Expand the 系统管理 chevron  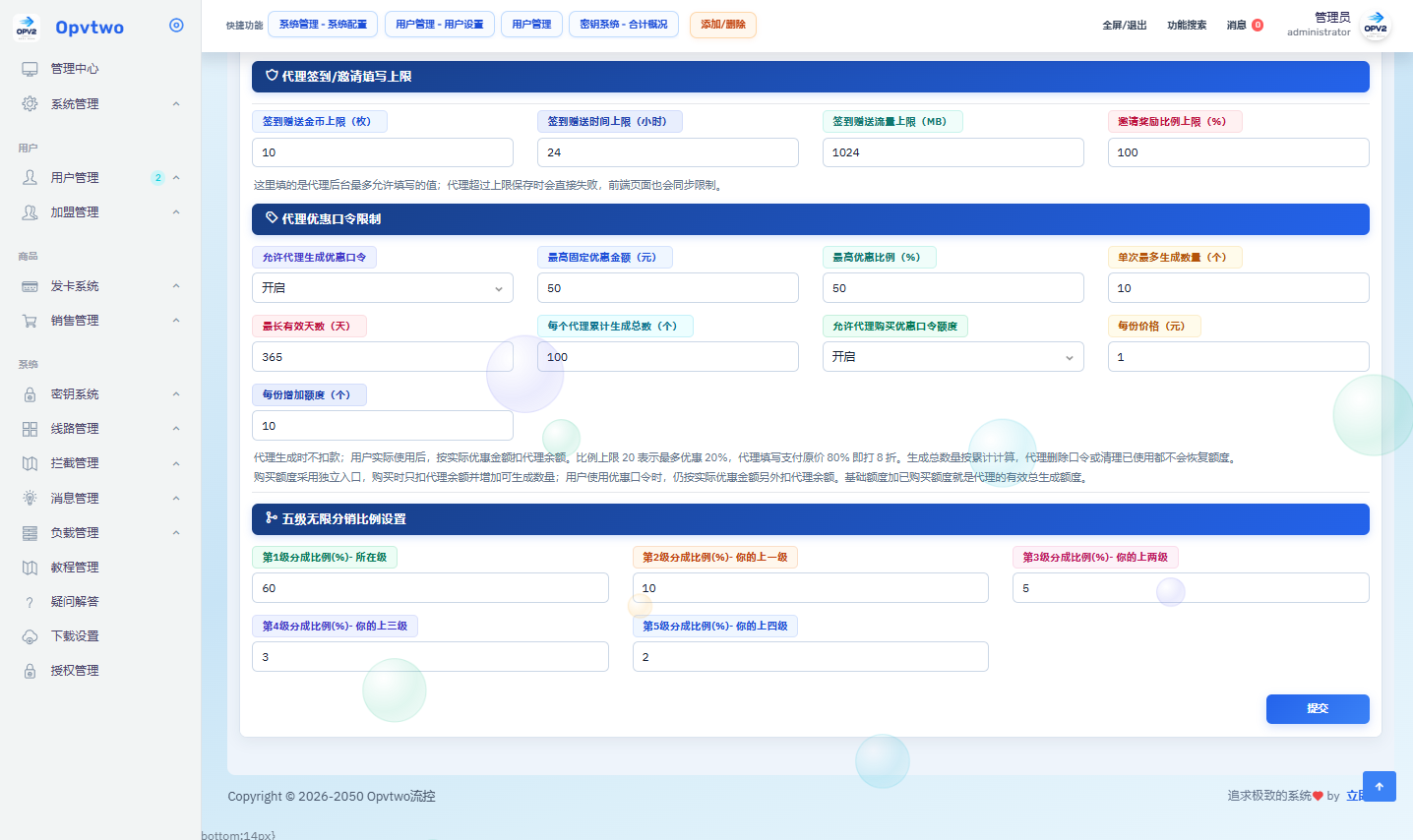176,103
